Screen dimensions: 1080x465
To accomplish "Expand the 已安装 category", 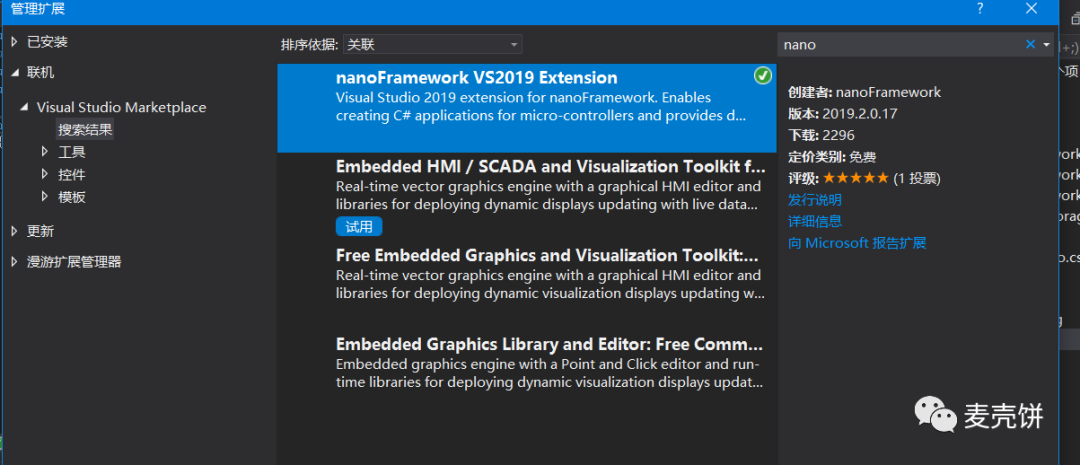I will [x=15, y=42].
